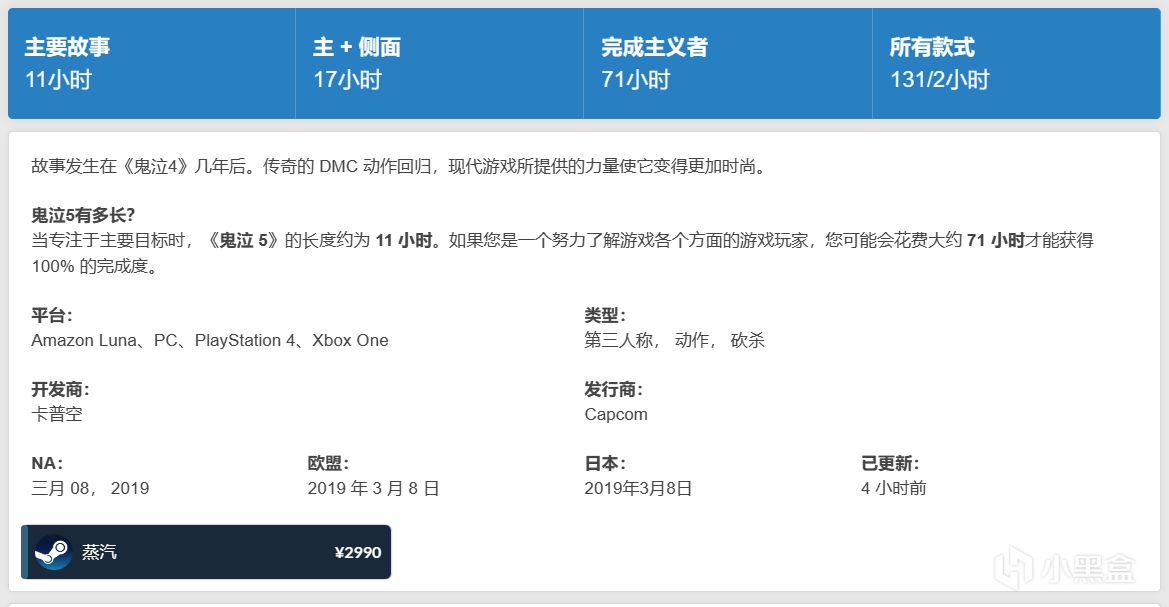Click the 砍杀 genre text
The height and width of the screenshot is (607, 1169).
pyautogui.click(x=748, y=340)
